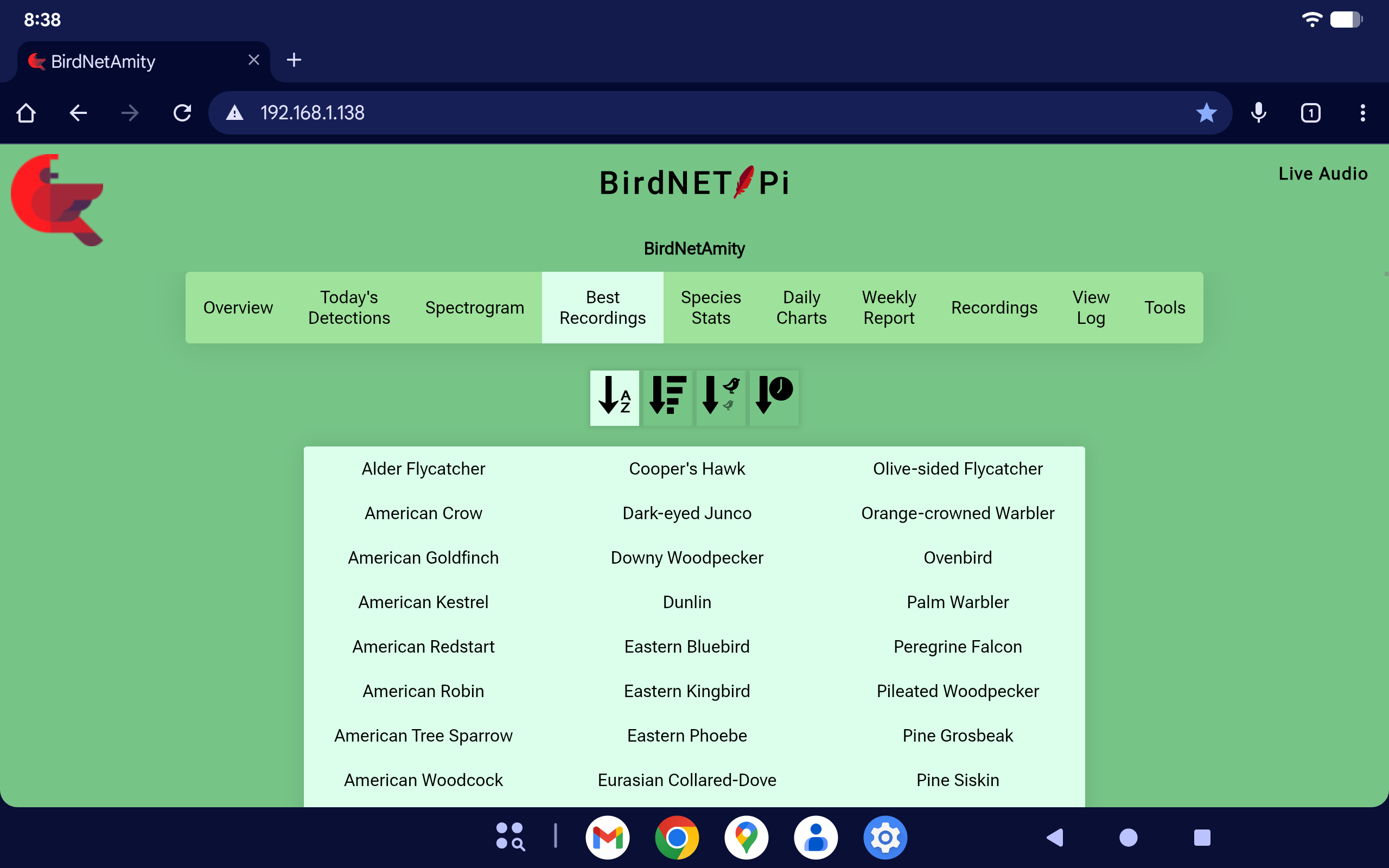1389x868 pixels.
Task: Open Today's Detections page
Action: pos(349,308)
